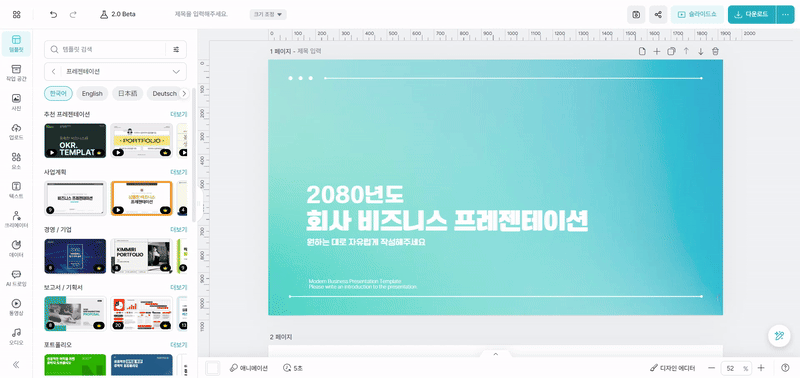The height and width of the screenshot is (378, 800).
Task: Expand the page list panel chevron
Action: pyautogui.click(x=495, y=353)
